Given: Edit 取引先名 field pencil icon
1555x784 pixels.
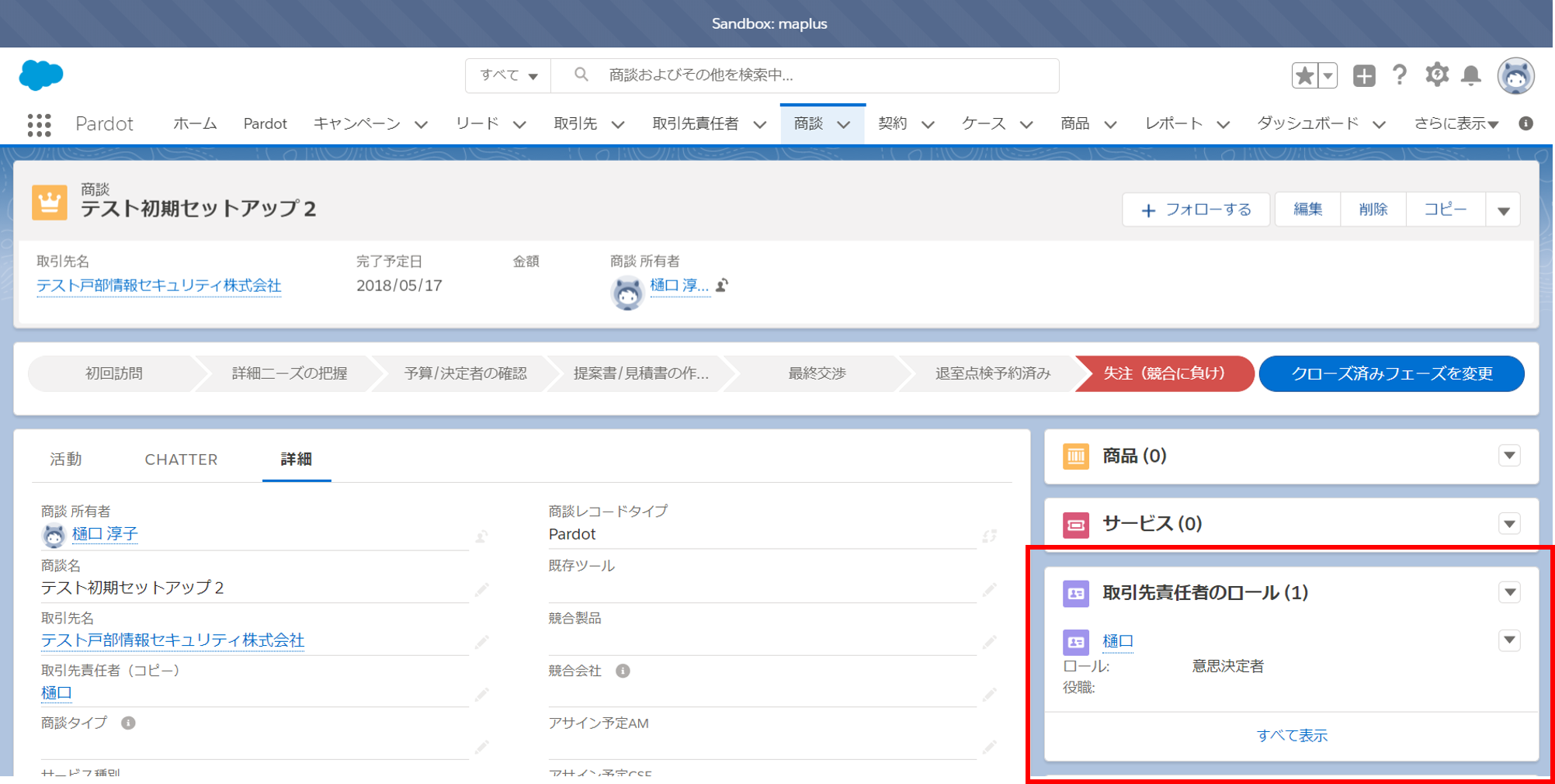Looking at the screenshot, I should tap(482, 642).
